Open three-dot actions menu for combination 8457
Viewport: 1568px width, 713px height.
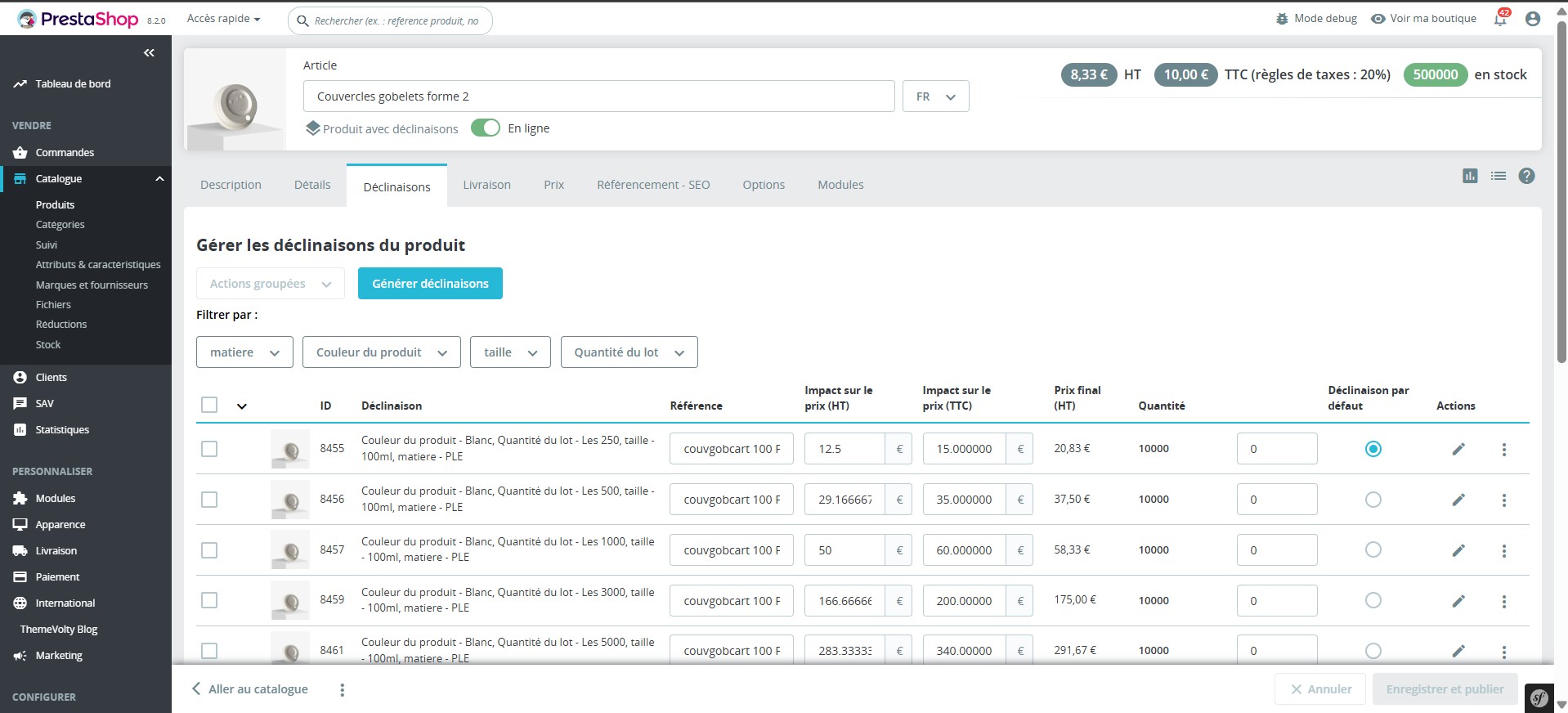(x=1503, y=551)
